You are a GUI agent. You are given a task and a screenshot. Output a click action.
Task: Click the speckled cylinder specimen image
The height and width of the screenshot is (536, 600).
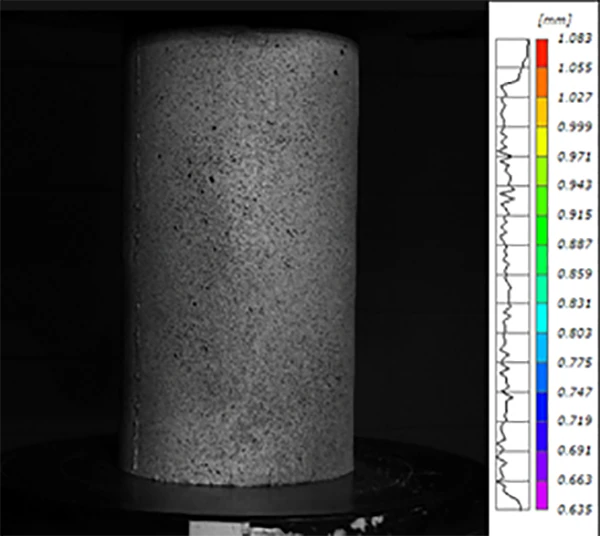pos(241,256)
